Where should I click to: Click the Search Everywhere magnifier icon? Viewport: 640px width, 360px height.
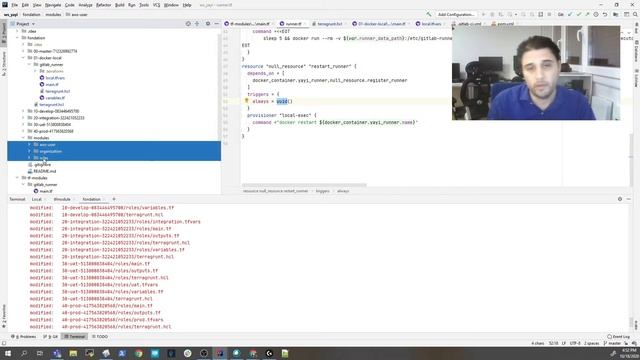pos(635,14)
